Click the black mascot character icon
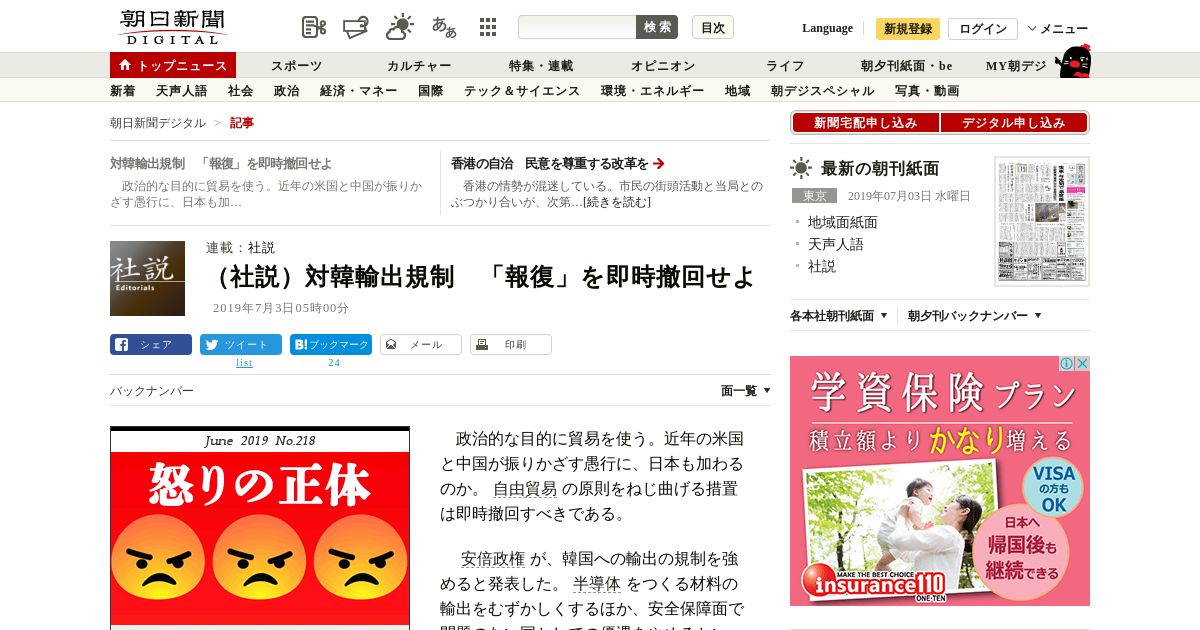The image size is (1200, 630). click(x=1073, y=61)
